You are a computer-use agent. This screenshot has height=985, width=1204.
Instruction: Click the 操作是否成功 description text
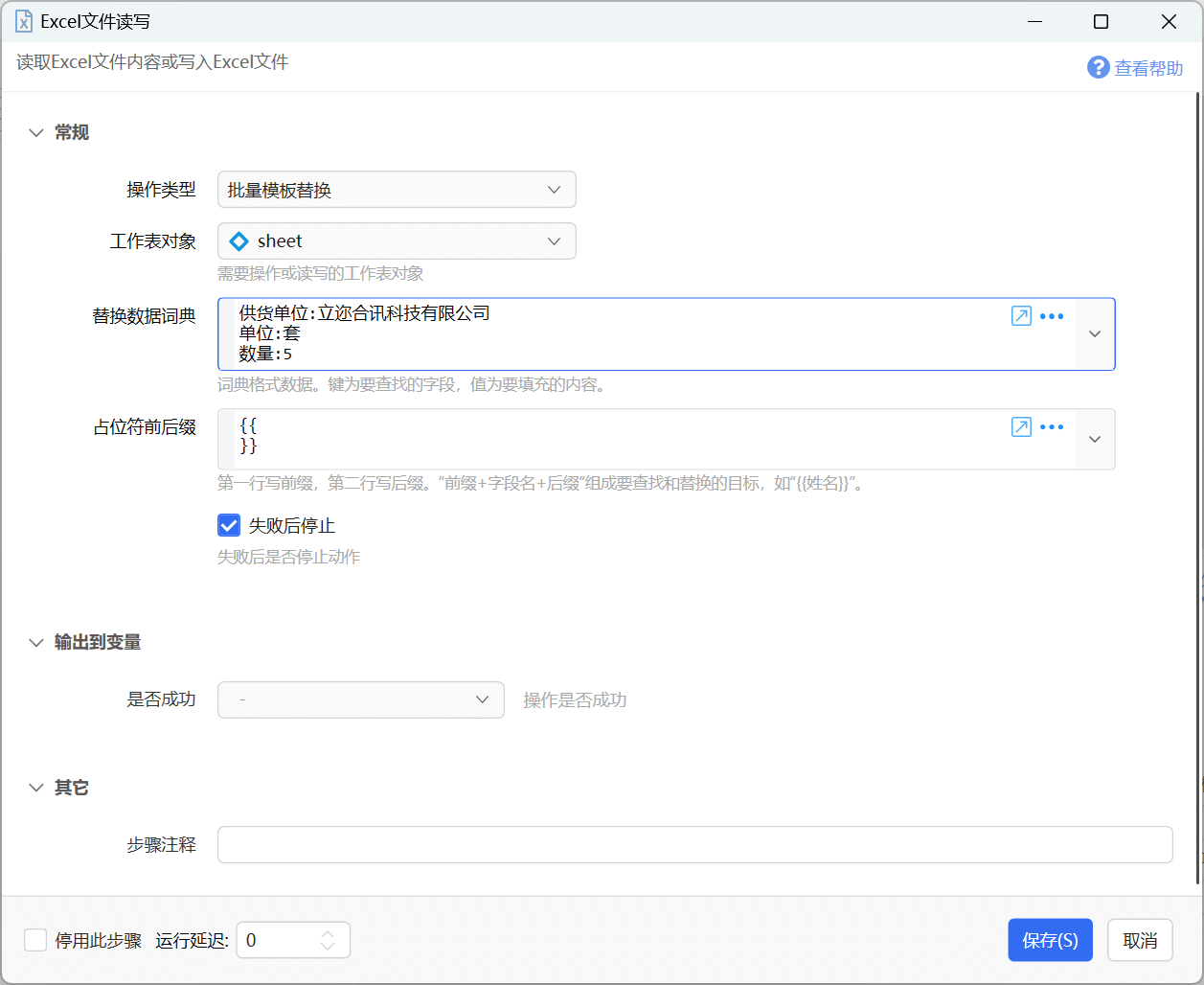pyautogui.click(x=575, y=700)
